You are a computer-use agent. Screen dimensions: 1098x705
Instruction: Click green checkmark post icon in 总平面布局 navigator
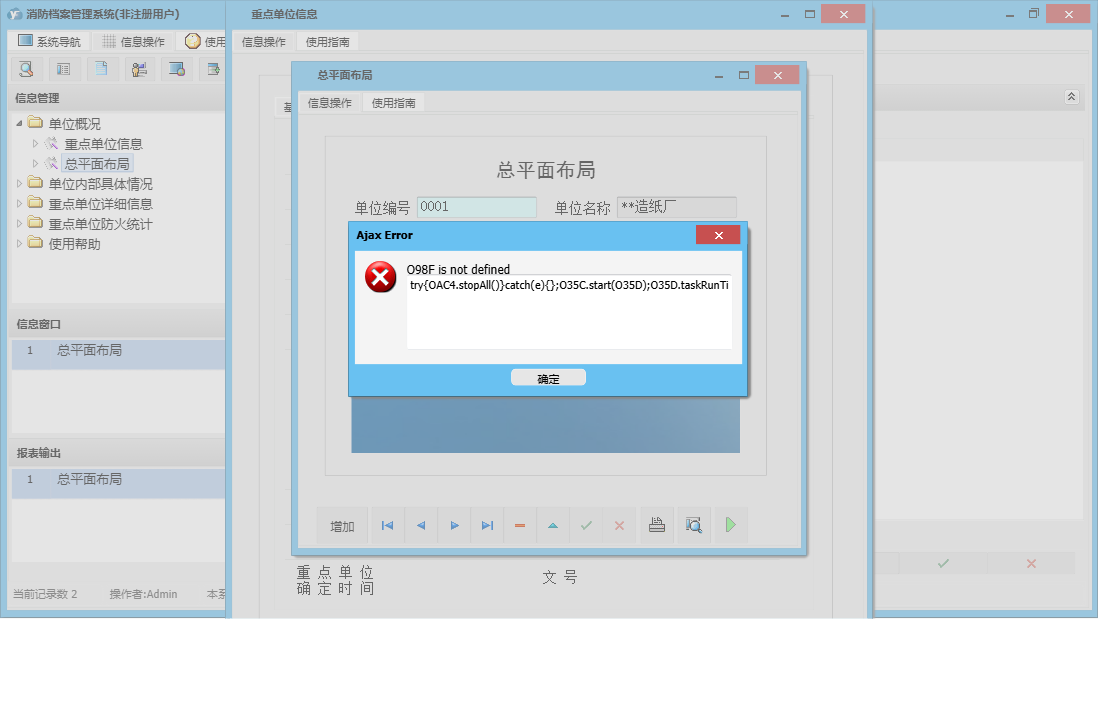pos(586,526)
